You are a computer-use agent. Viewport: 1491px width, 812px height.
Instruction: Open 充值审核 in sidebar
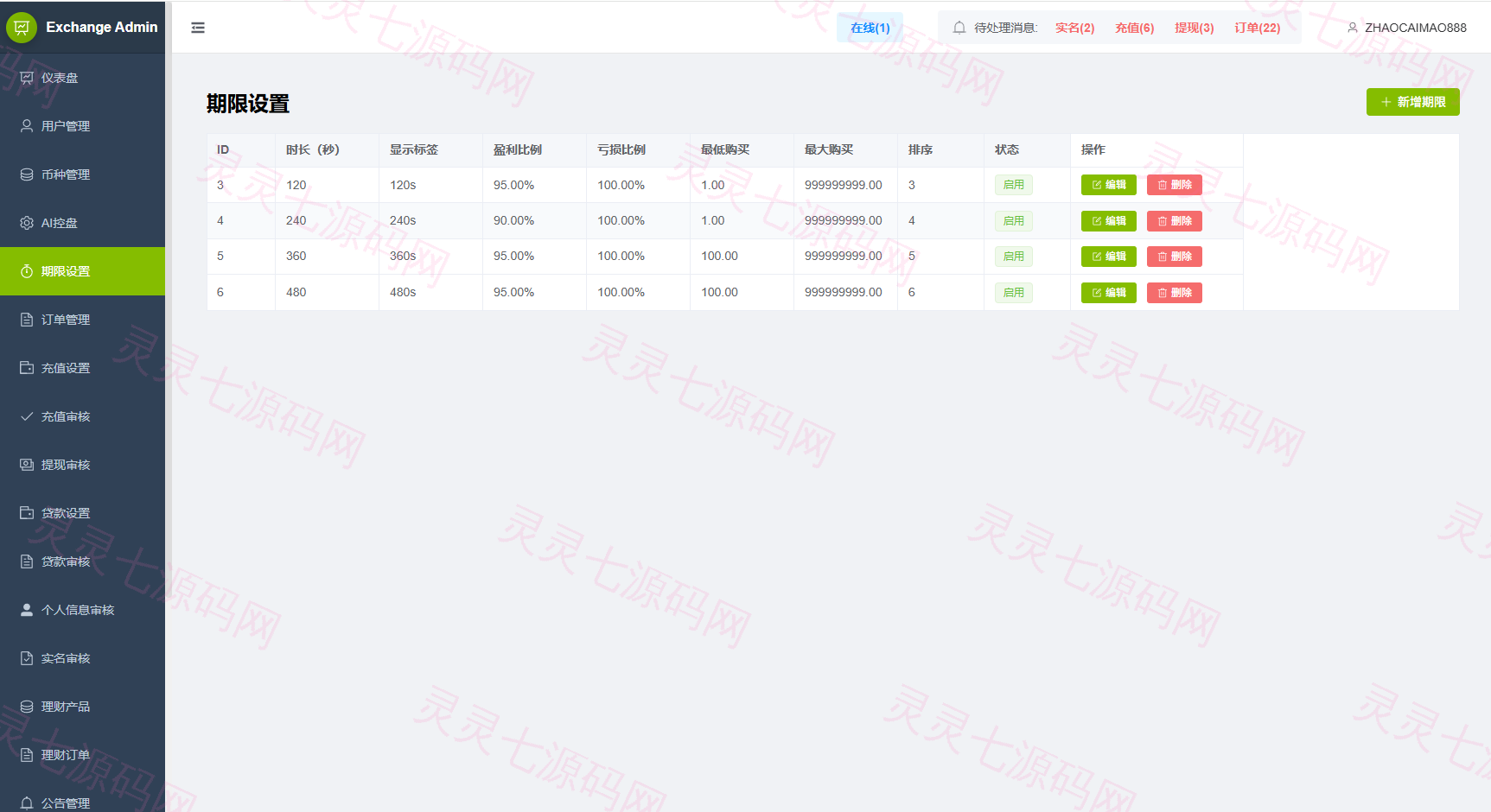[x=82, y=416]
